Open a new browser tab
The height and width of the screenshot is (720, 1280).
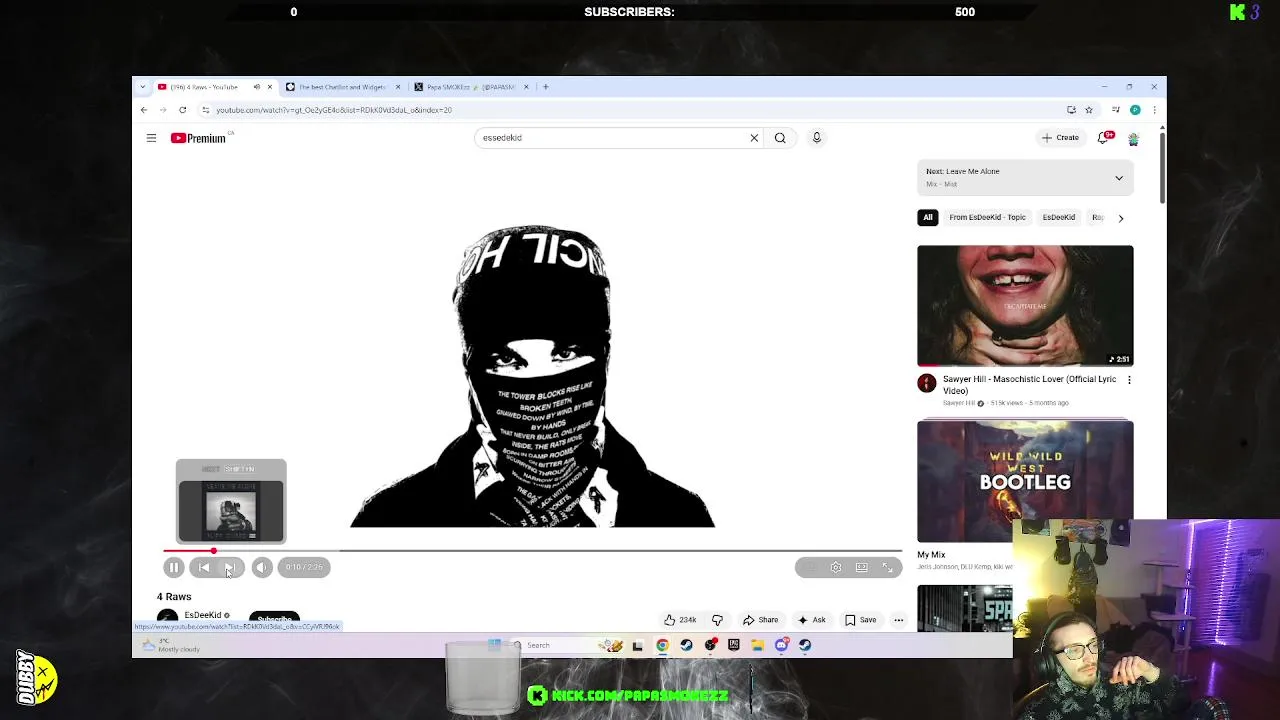pyautogui.click(x=545, y=87)
